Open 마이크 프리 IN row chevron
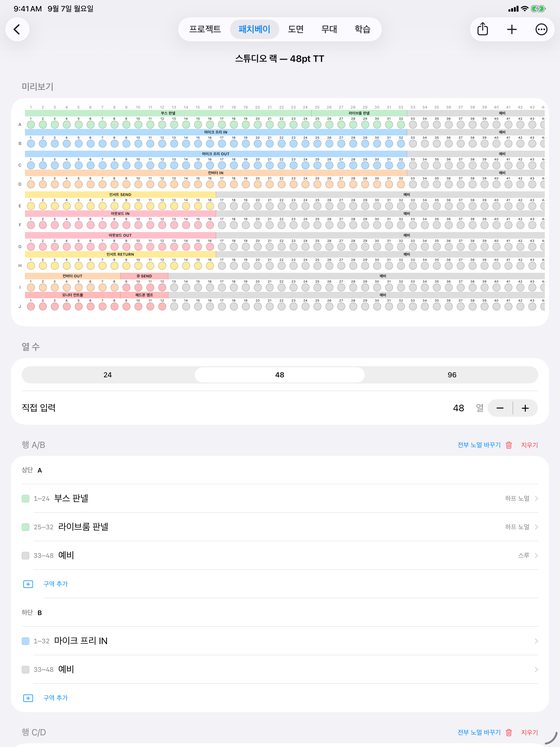This screenshot has height=747, width=560. click(x=536, y=641)
